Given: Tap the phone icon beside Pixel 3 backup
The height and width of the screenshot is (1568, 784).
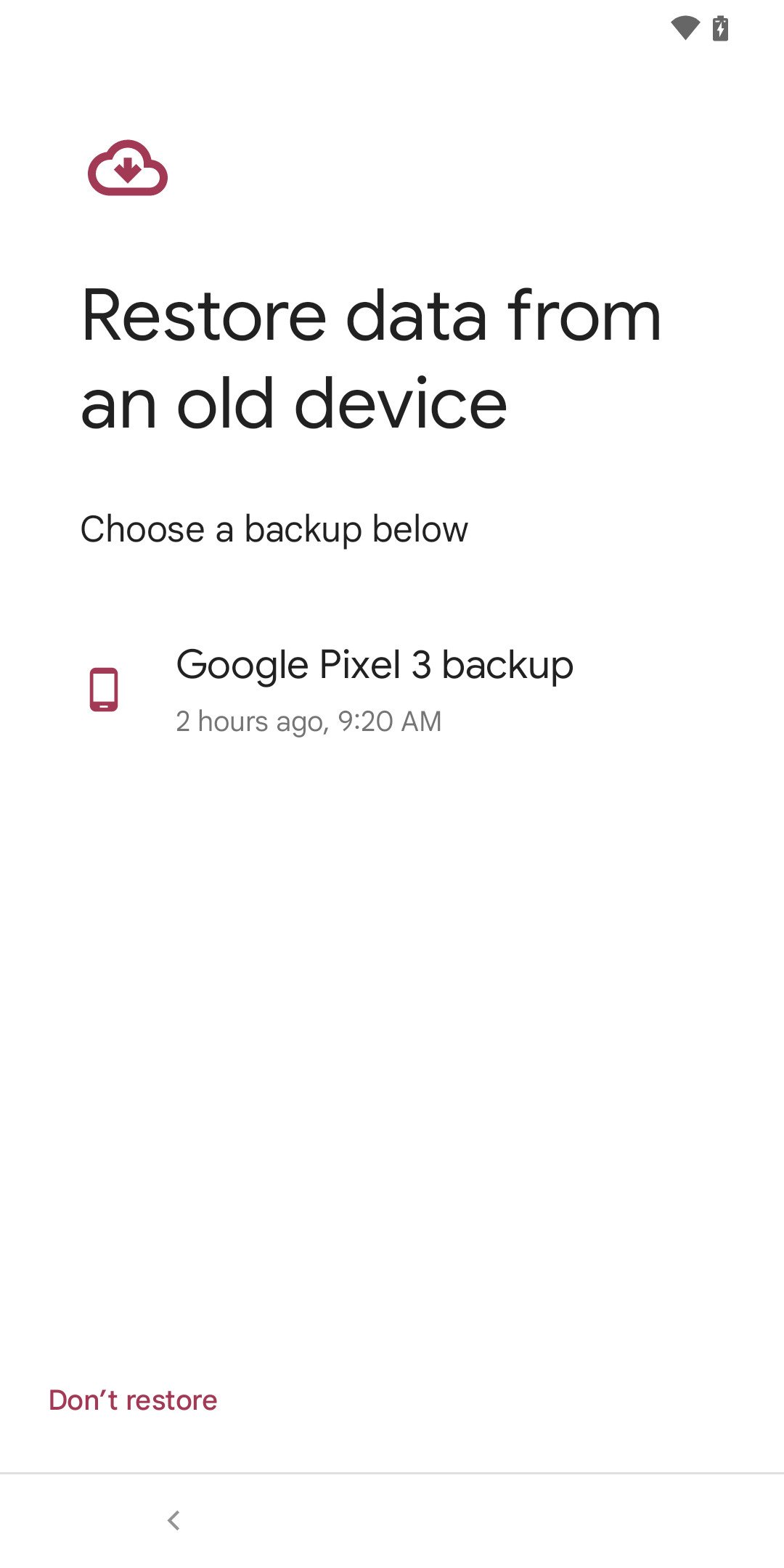Looking at the screenshot, I should pyautogui.click(x=104, y=689).
